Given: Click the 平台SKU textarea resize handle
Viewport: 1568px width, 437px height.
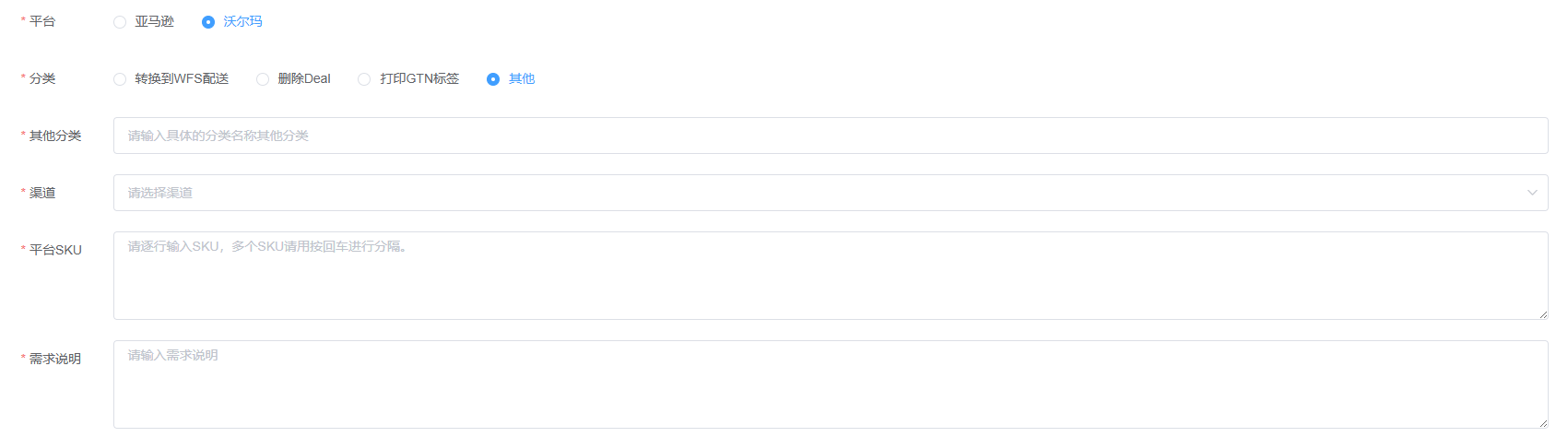Looking at the screenshot, I should [1543, 314].
